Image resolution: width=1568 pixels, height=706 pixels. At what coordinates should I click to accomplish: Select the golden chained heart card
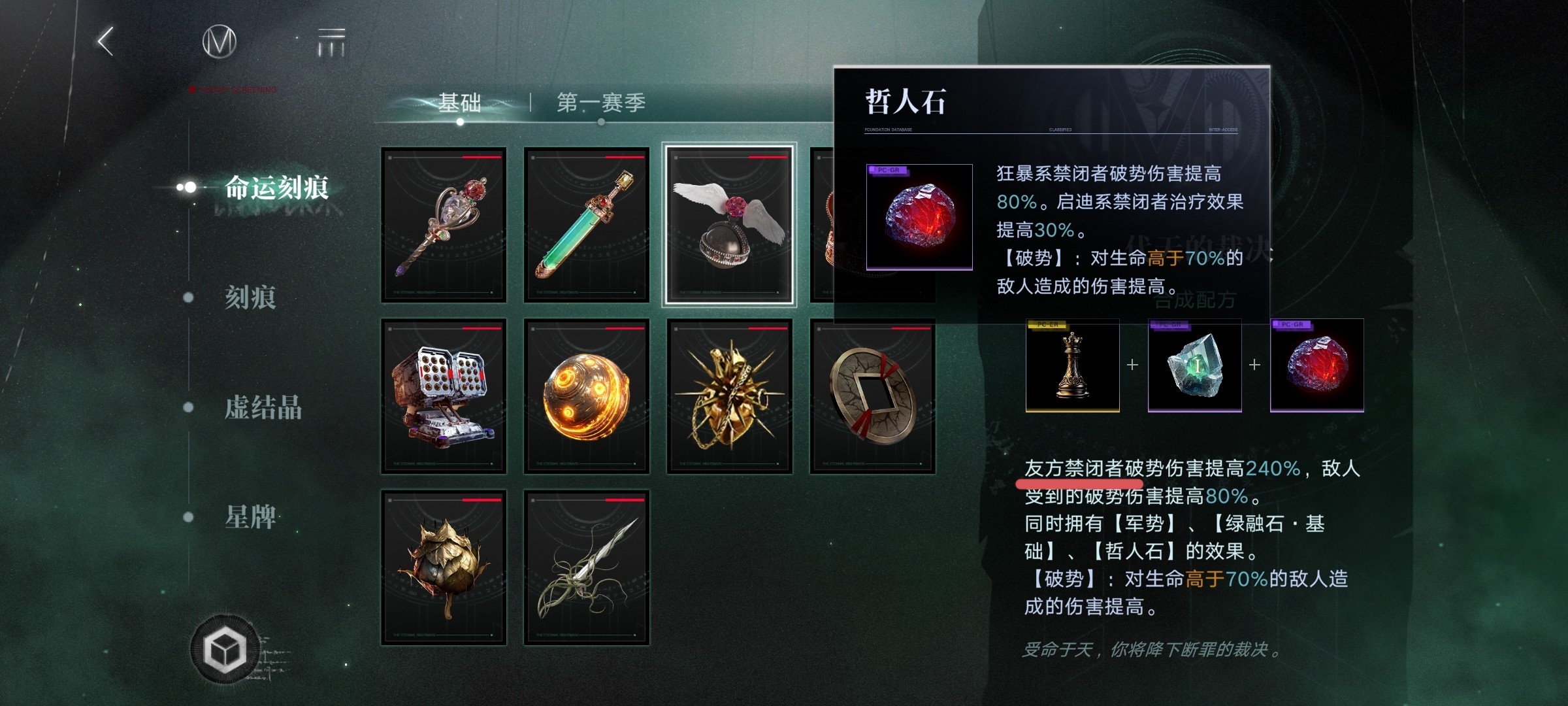tap(729, 396)
